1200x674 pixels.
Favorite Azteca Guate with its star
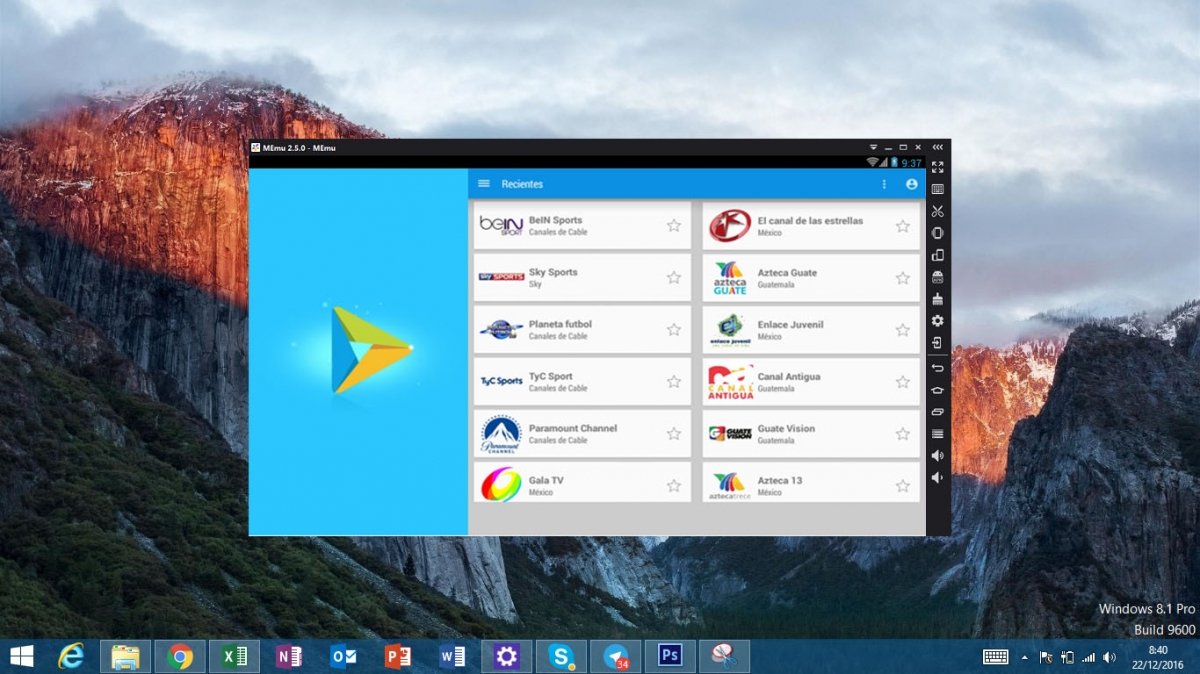click(902, 278)
